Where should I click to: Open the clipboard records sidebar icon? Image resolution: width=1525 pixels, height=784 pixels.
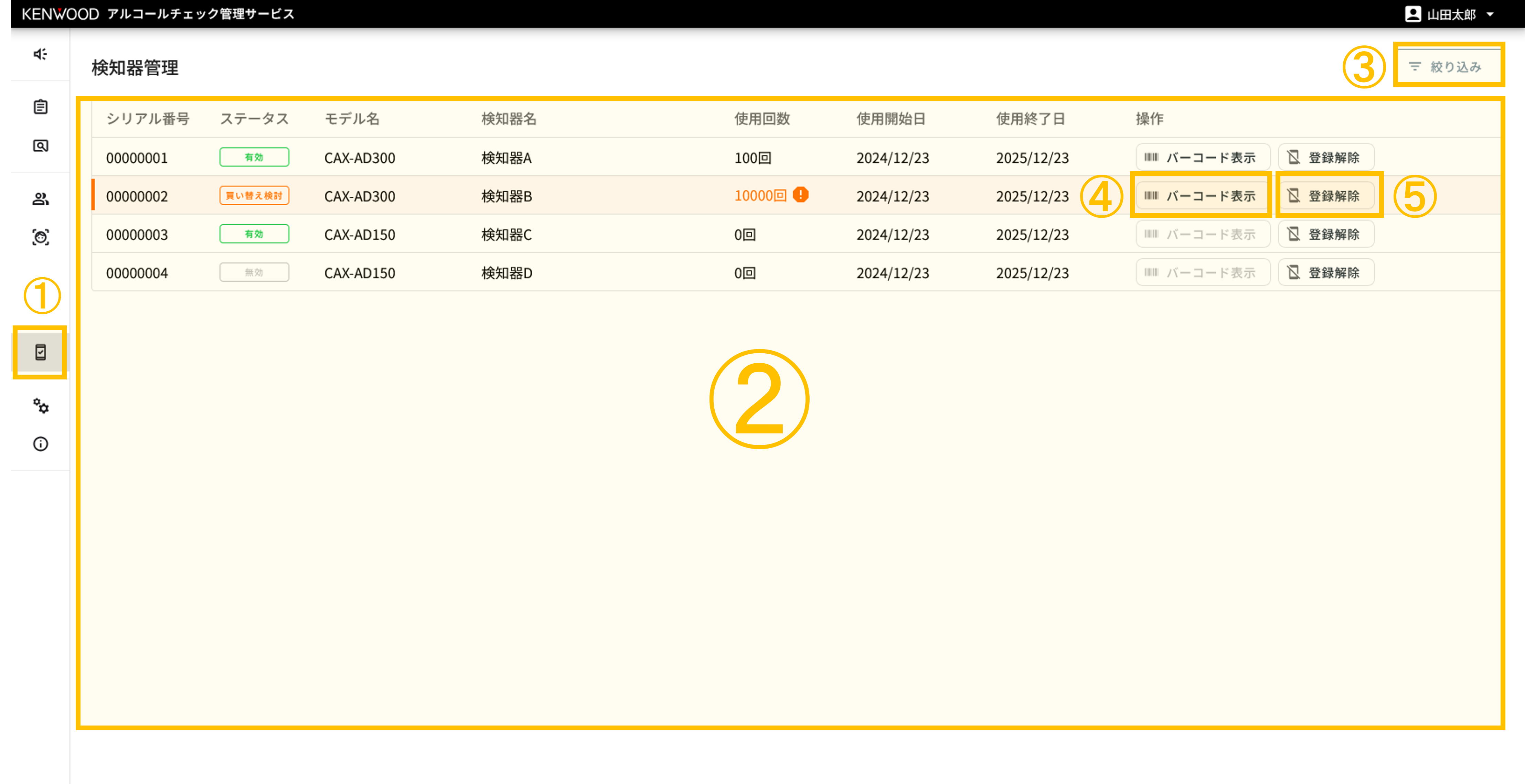[x=40, y=107]
